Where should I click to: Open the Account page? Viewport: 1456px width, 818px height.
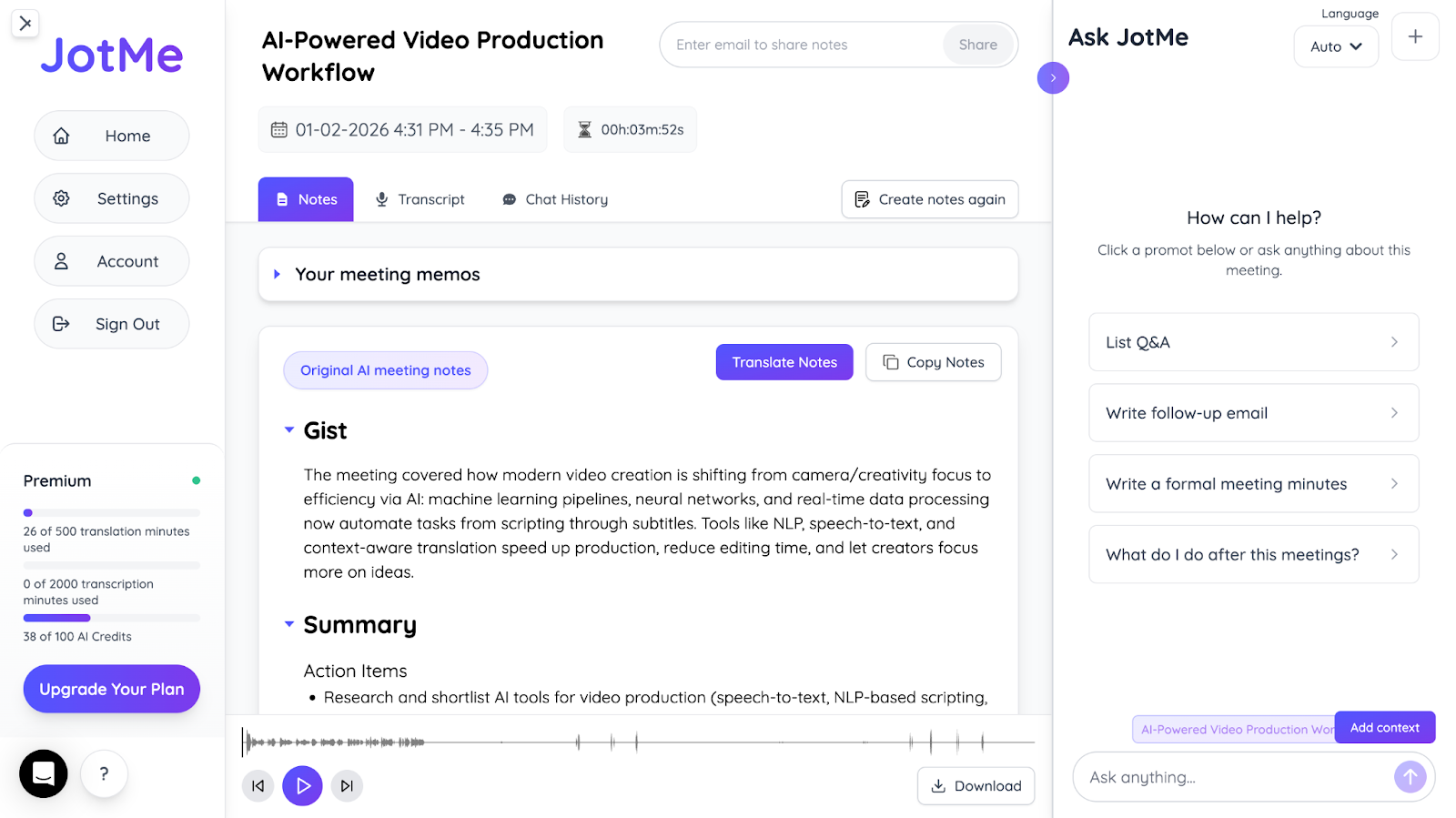click(x=112, y=261)
